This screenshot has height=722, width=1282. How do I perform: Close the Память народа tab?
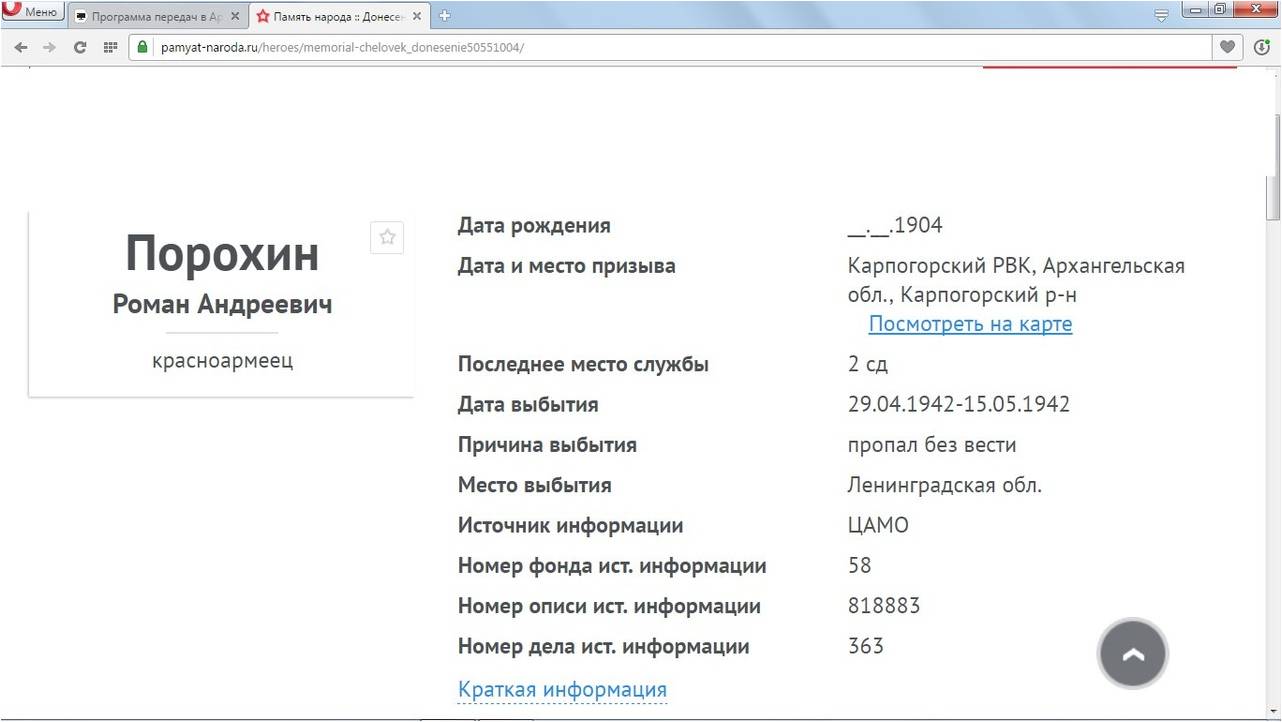click(419, 16)
